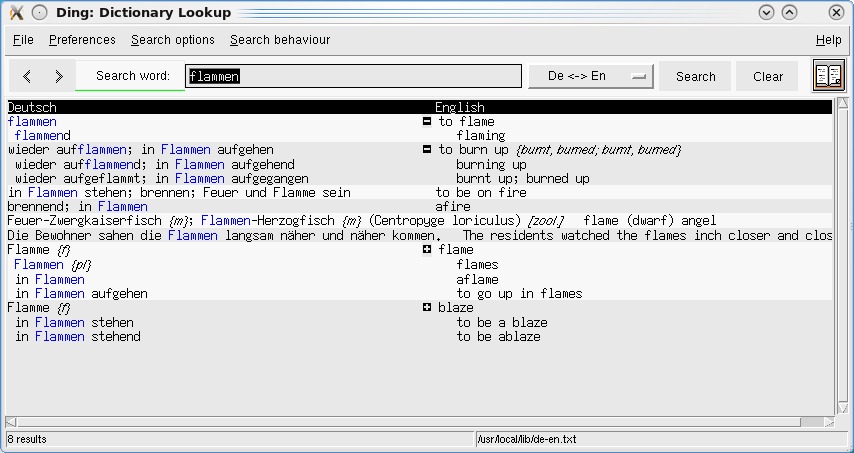Expand the 'blaze' entry
854x453 pixels.
[x=427, y=308]
